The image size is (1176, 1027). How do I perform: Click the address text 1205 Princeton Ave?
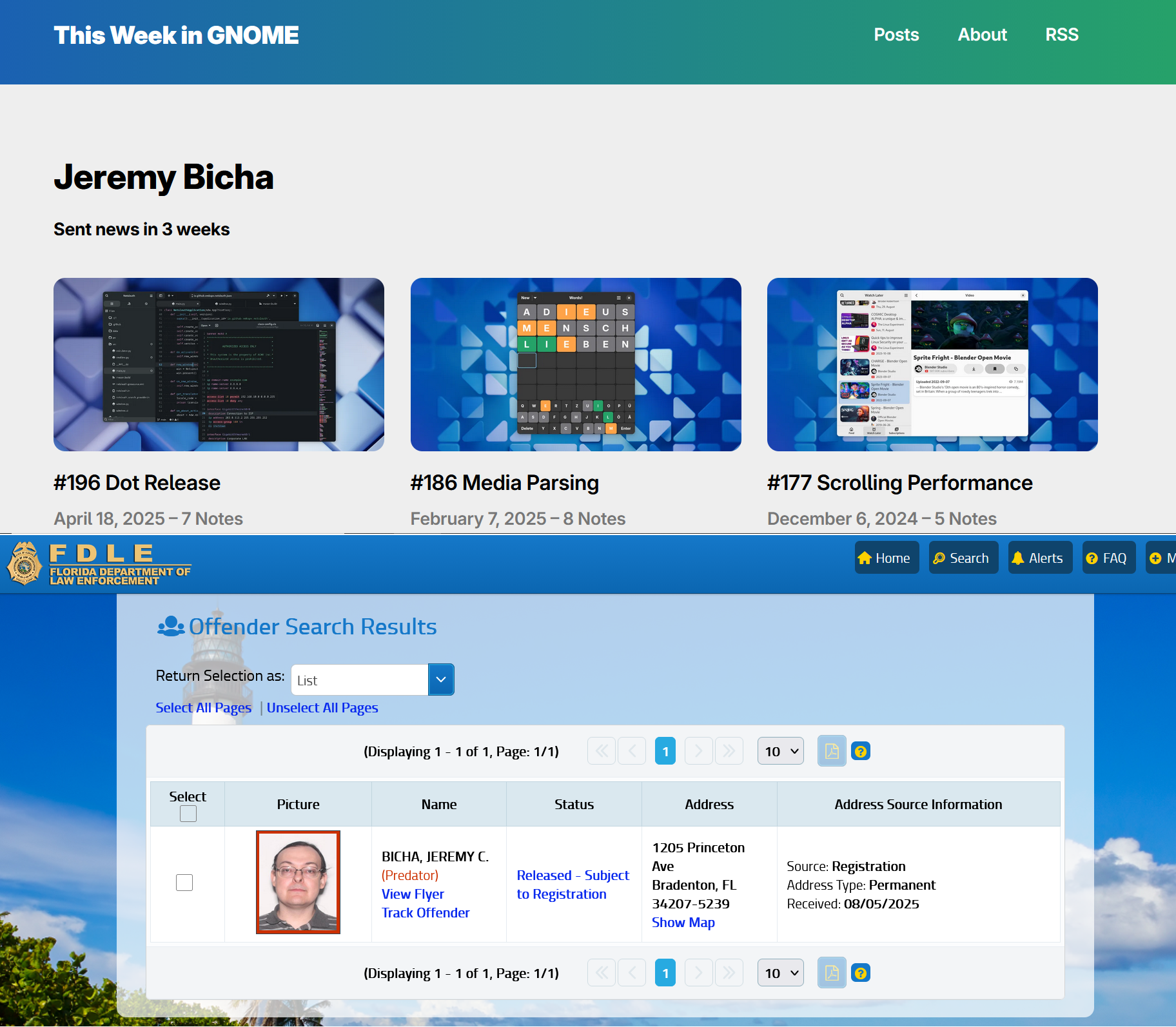pos(698,857)
